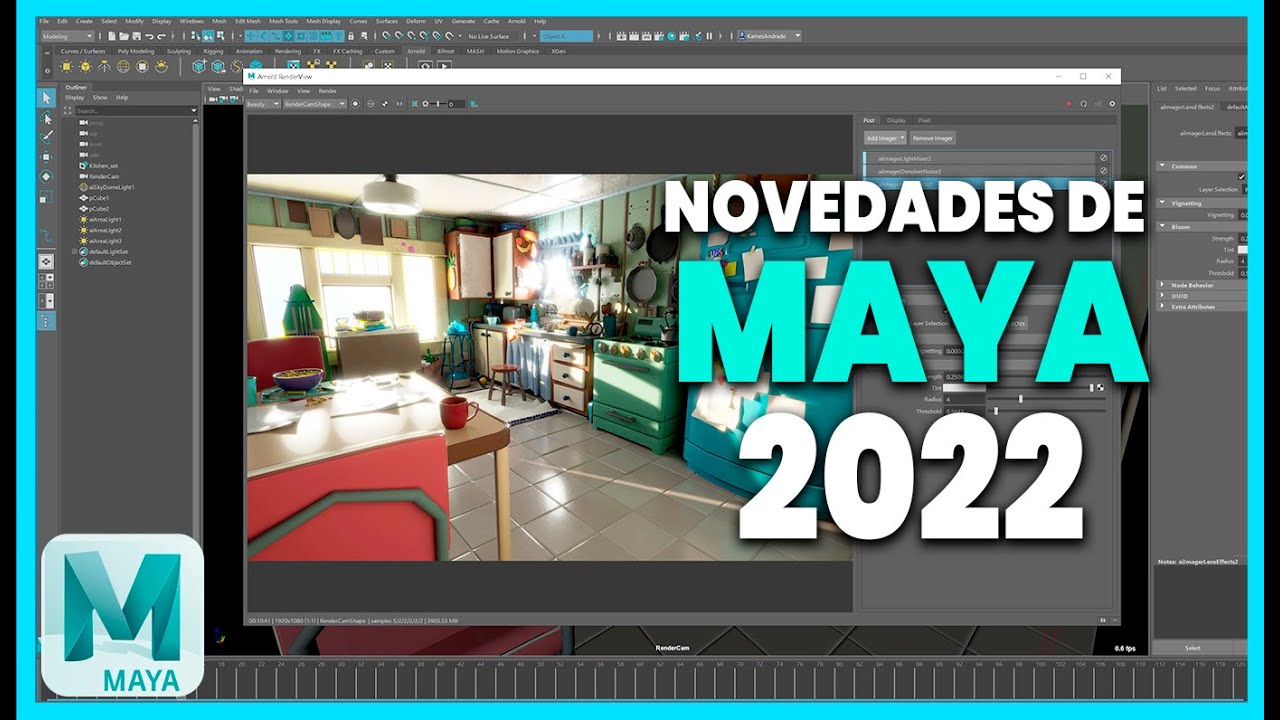The image size is (1280, 720).
Task: Collapse the Common section
Action: (1162, 166)
